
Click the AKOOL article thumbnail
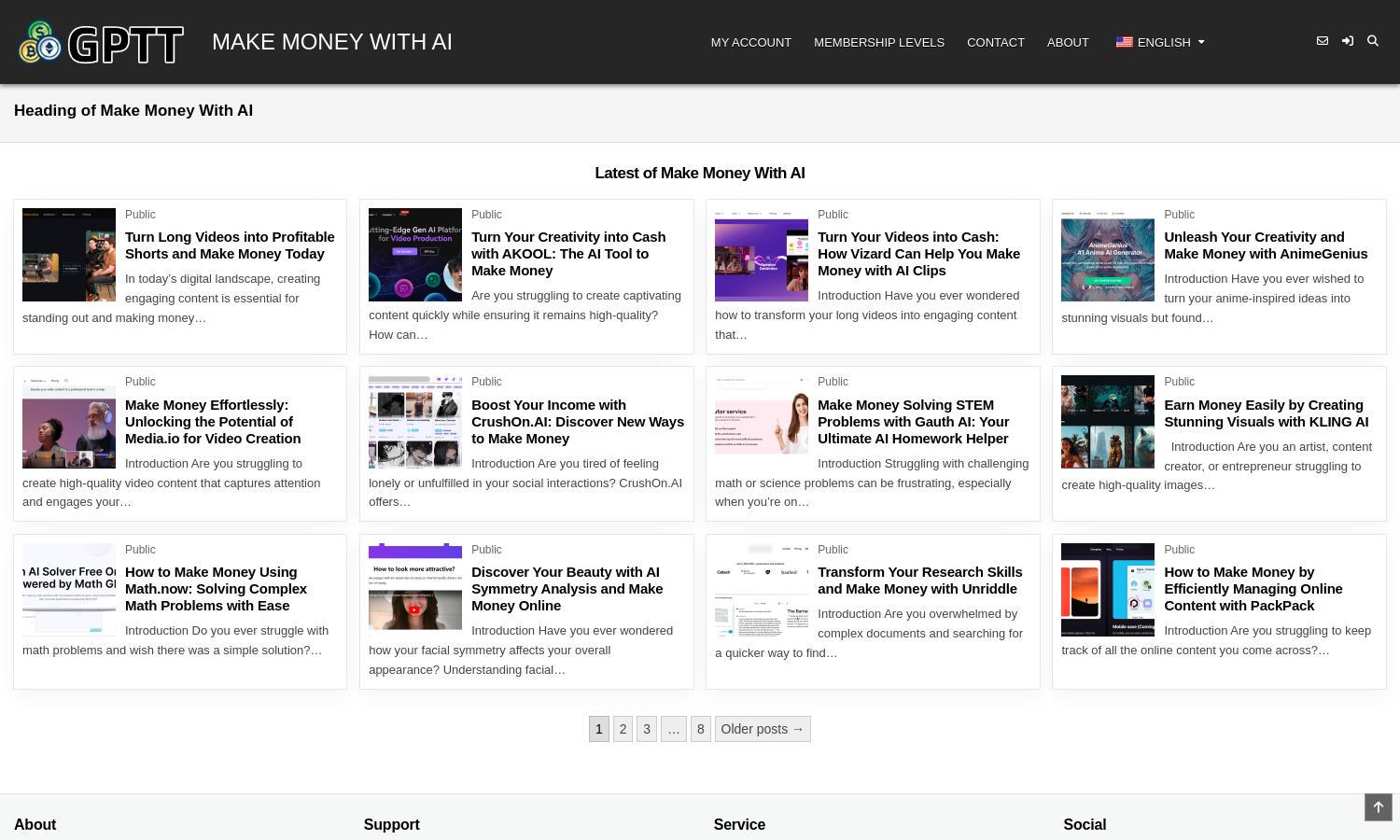click(415, 255)
